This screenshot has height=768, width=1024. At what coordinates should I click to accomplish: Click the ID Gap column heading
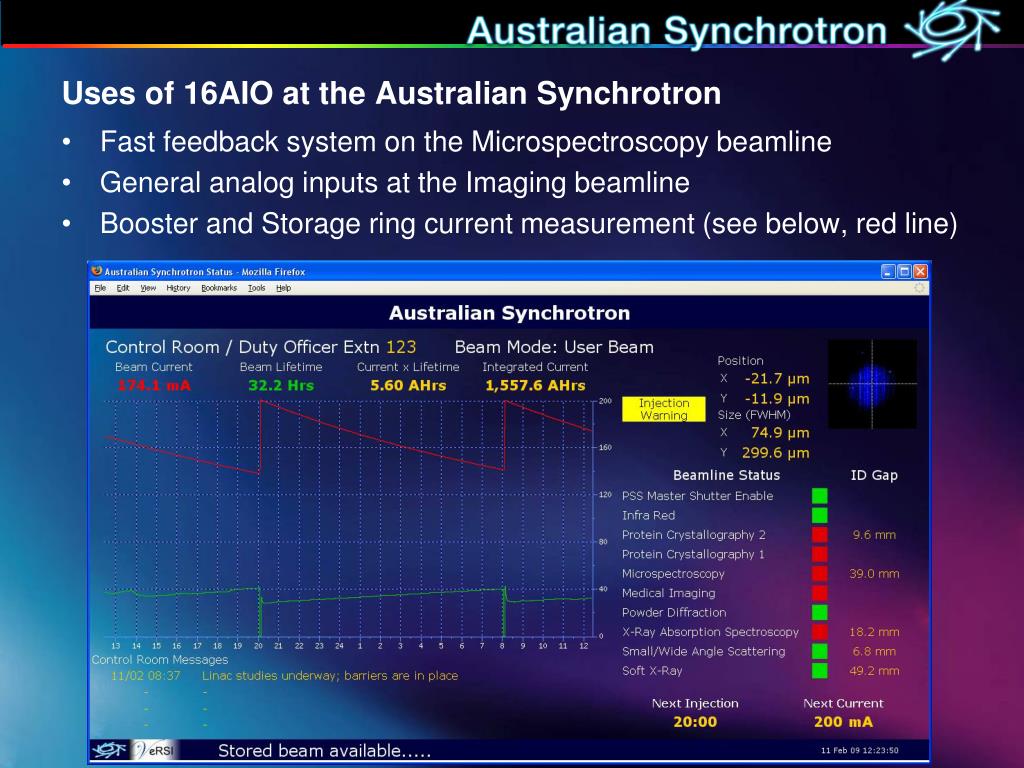click(874, 475)
